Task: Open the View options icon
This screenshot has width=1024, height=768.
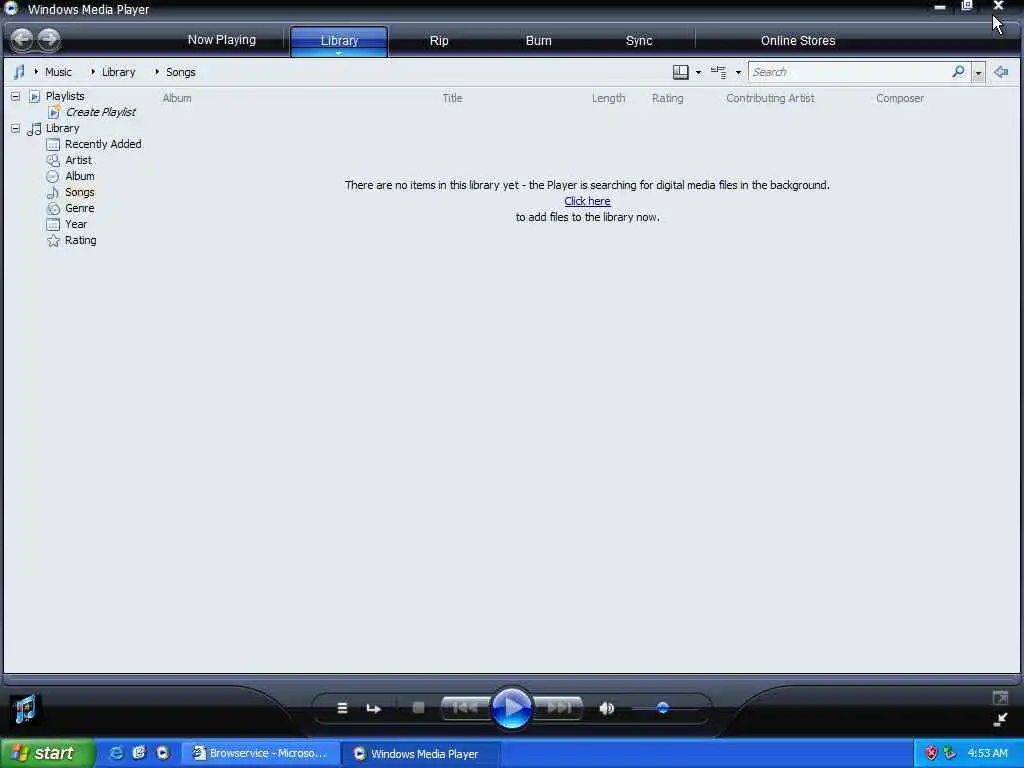Action: (x=718, y=72)
